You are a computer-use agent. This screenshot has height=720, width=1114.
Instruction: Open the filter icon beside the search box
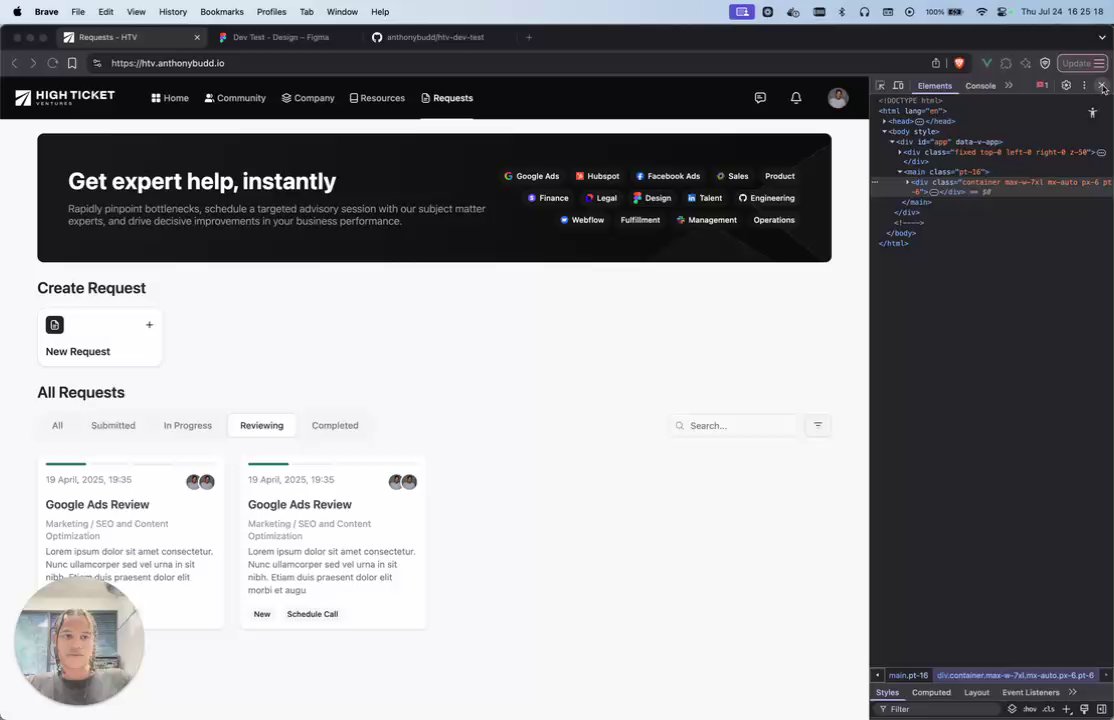(x=818, y=425)
